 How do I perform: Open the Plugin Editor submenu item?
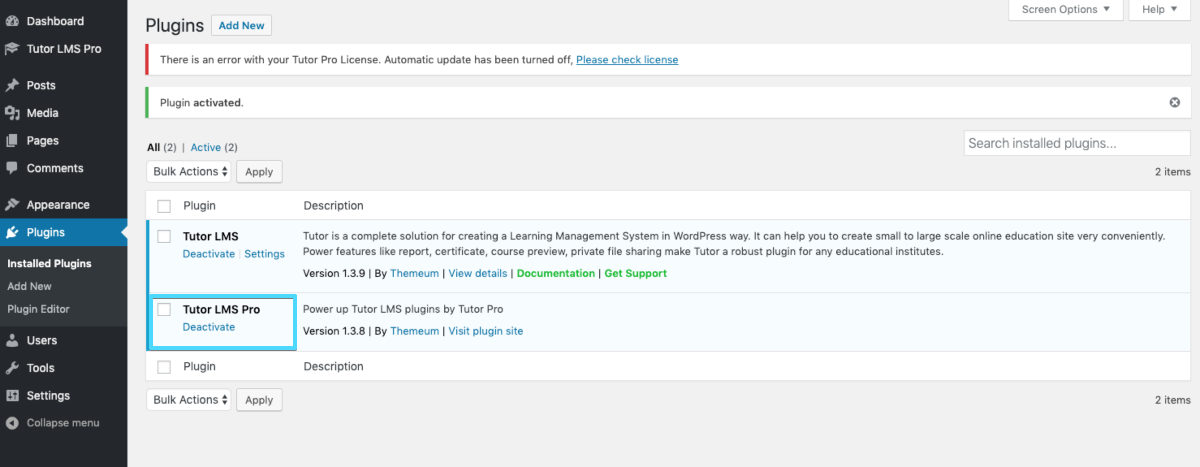38,309
